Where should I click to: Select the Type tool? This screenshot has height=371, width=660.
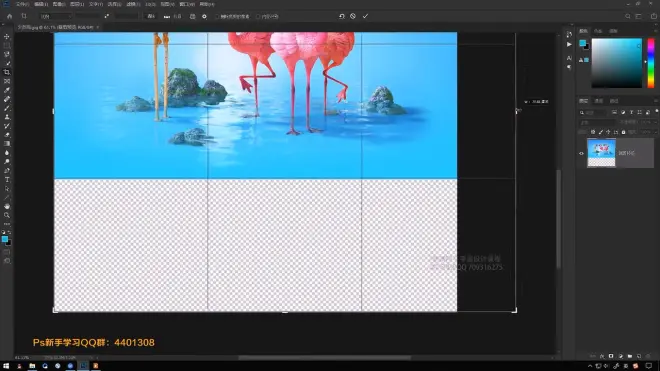7,180
